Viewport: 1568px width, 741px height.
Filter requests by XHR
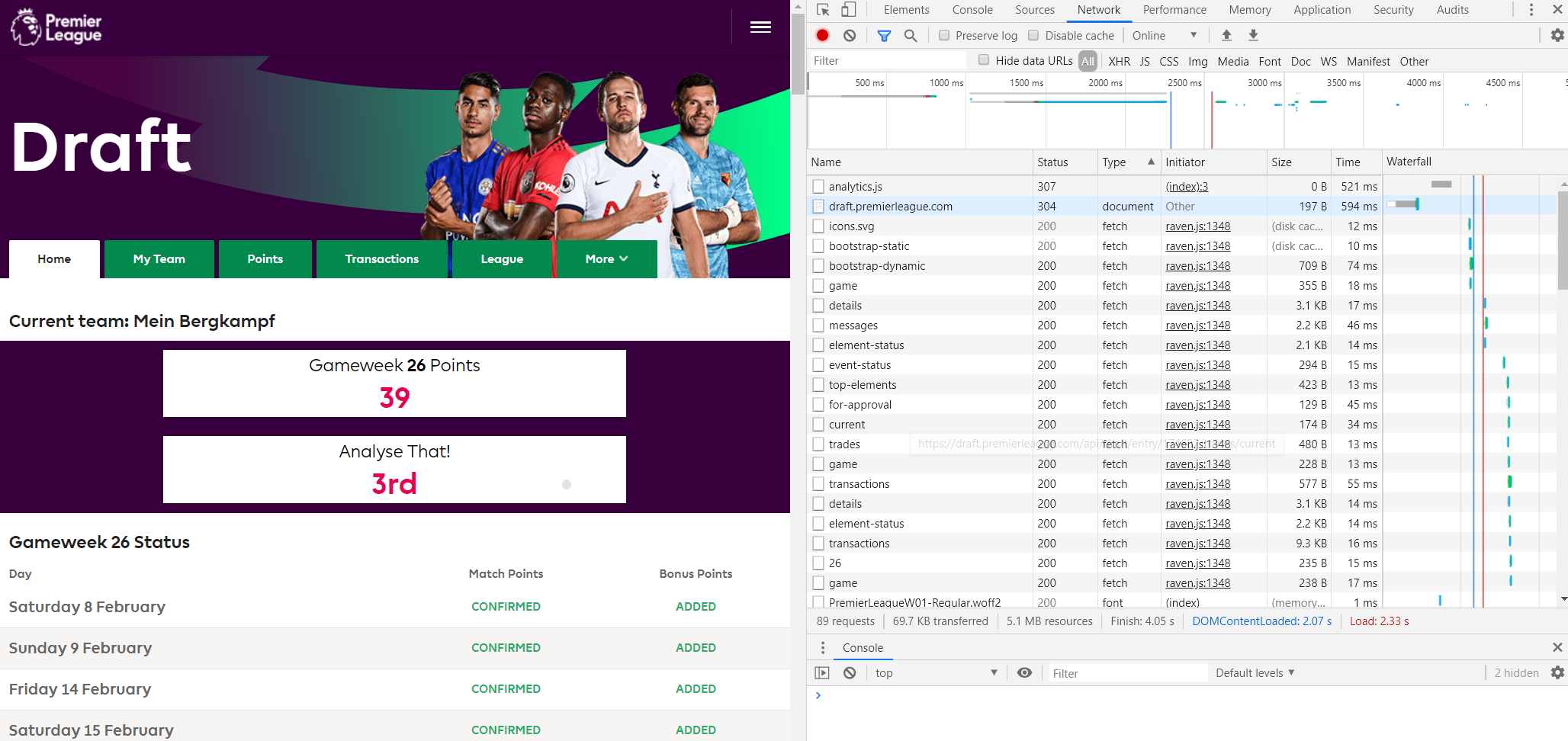tap(1119, 61)
